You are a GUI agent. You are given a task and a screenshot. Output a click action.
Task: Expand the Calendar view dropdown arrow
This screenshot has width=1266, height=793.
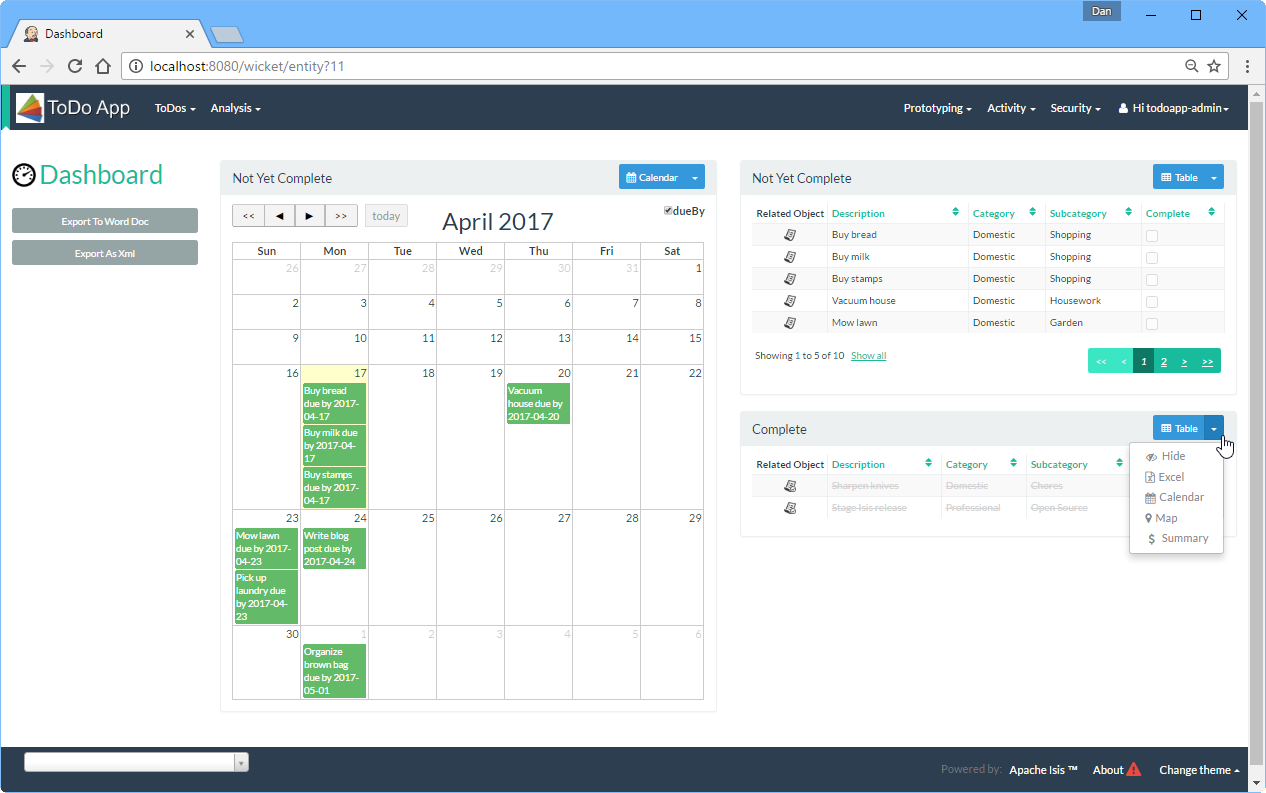click(695, 177)
